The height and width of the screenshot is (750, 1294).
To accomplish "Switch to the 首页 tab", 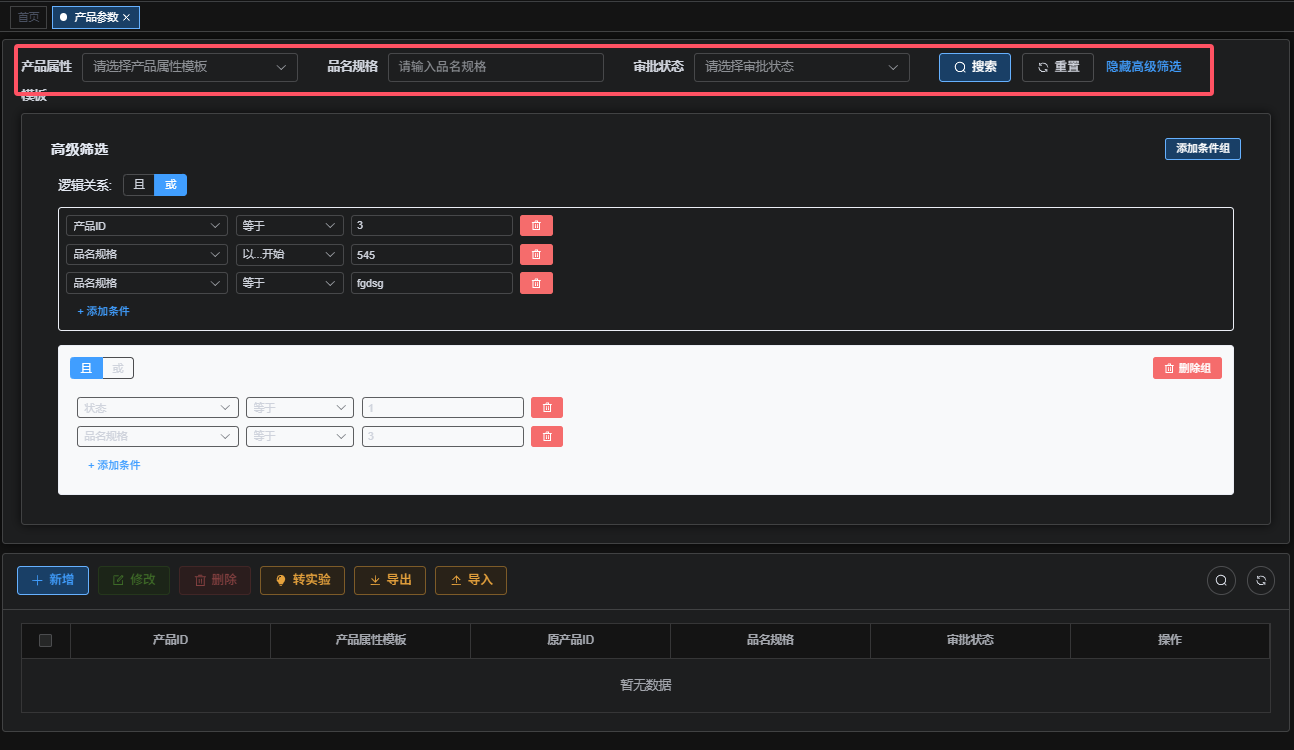I will tap(29, 17).
